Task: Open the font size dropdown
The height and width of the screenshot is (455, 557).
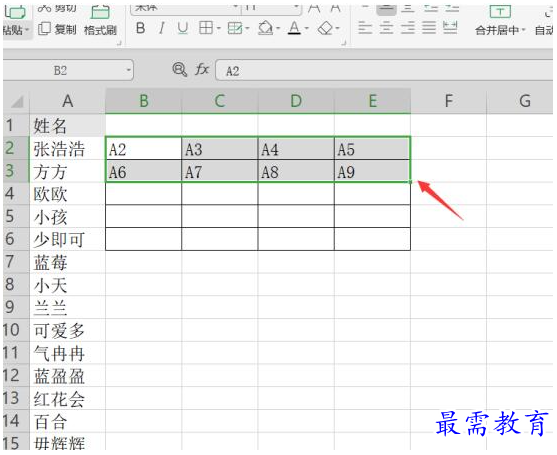Action: pyautogui.click(x=296, y=8)
